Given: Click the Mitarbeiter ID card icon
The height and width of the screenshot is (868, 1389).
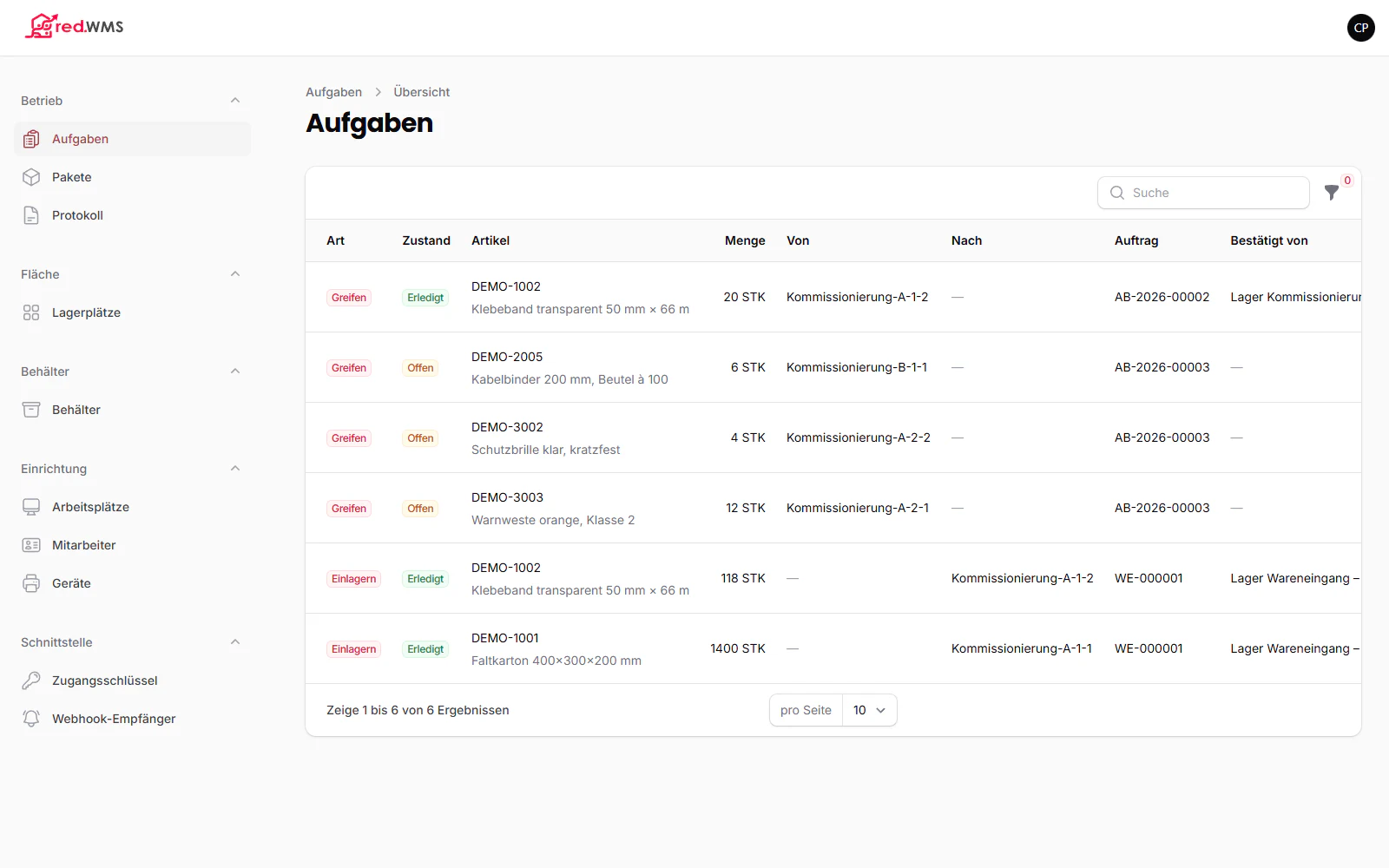Looking at the screenshot, I should tap(31, 545).
